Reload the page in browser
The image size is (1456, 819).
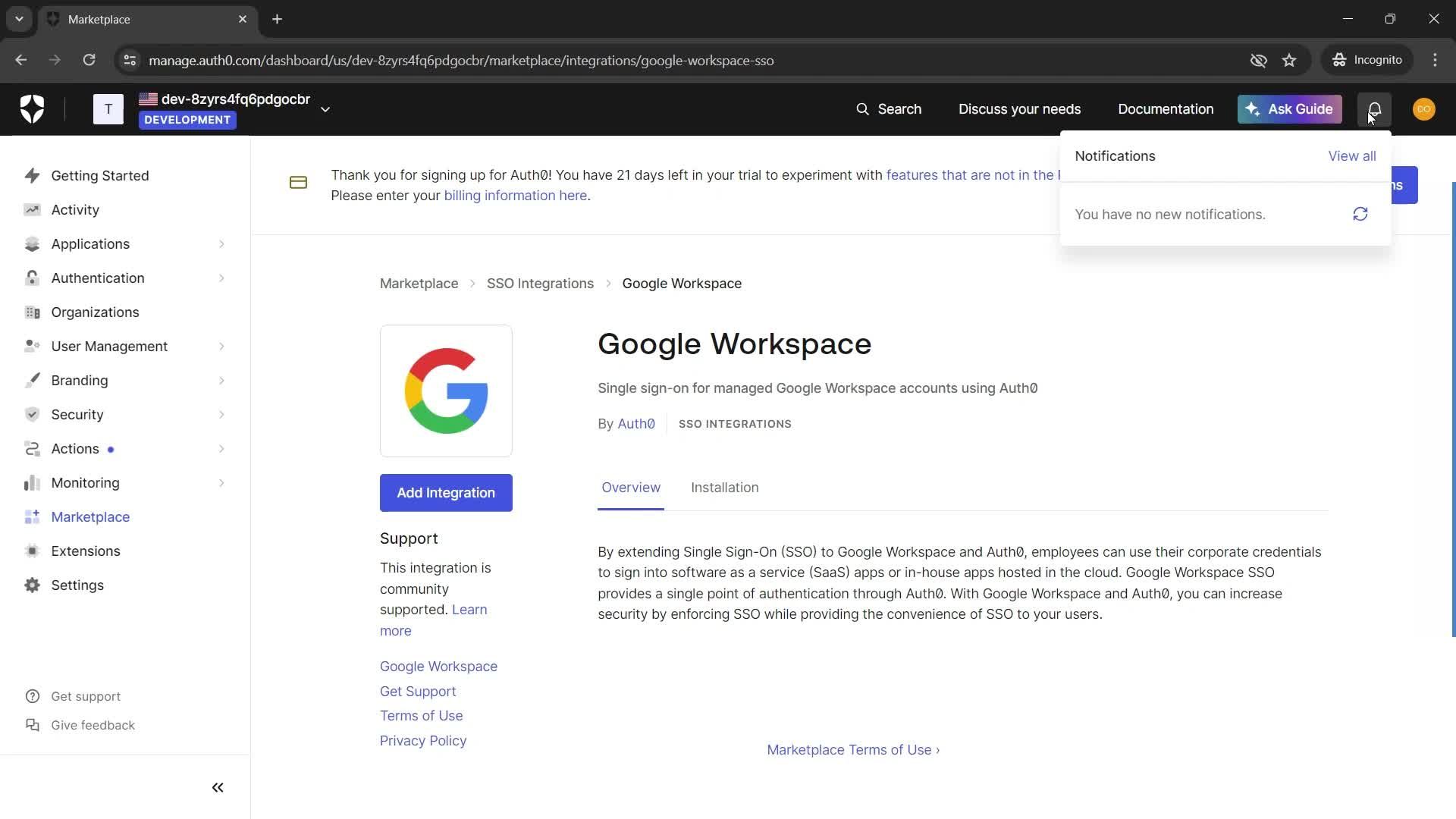[89, 60]
